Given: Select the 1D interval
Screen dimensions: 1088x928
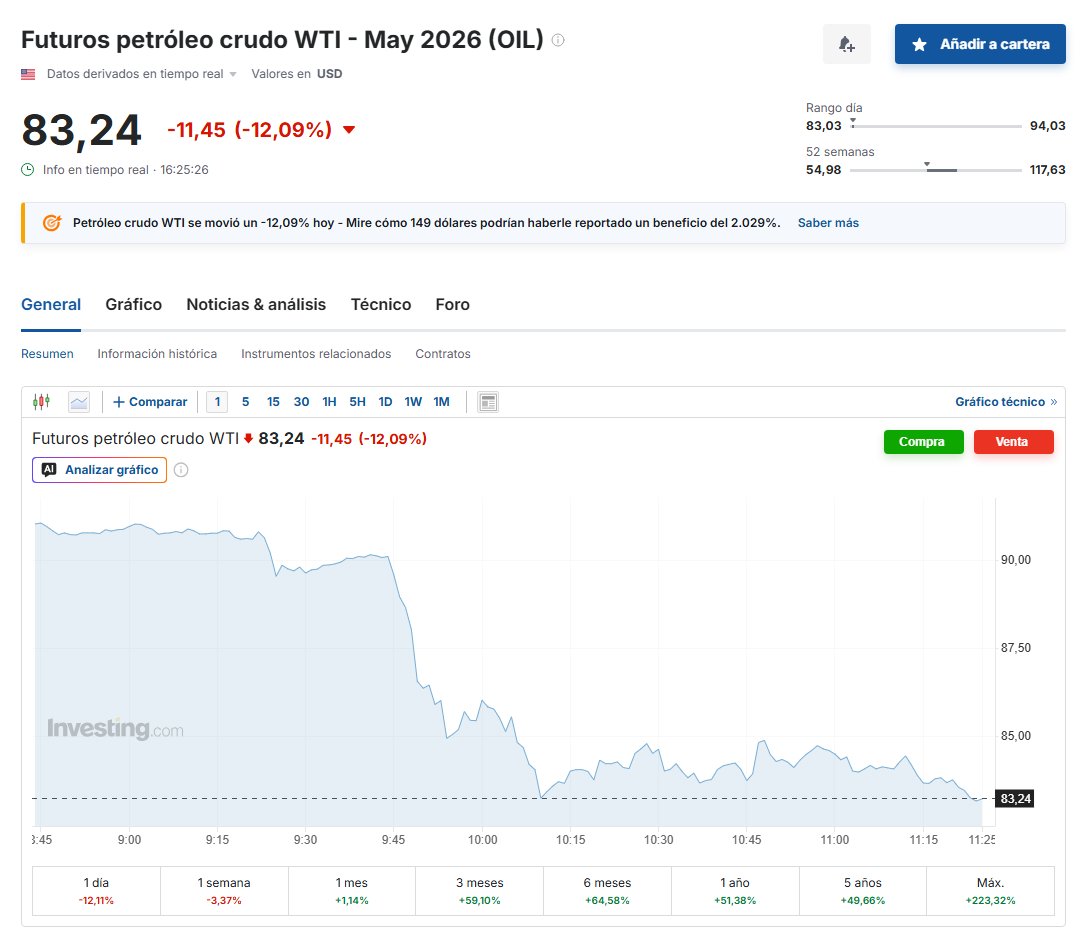Looking at the screenshot, I should (x=385, y=402).
